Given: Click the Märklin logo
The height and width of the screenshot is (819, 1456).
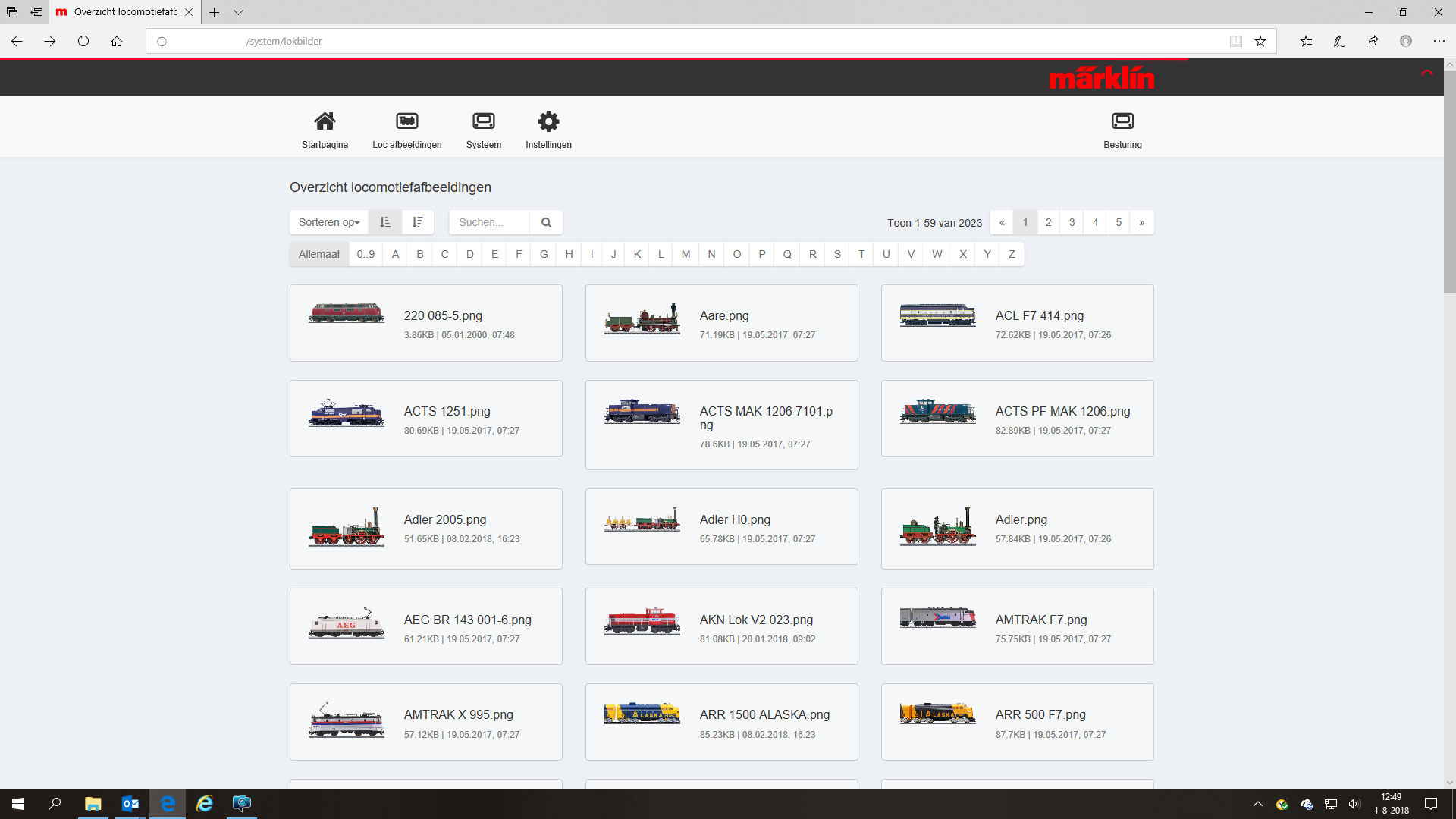Looking at the screenshot, I should 1101,77.
